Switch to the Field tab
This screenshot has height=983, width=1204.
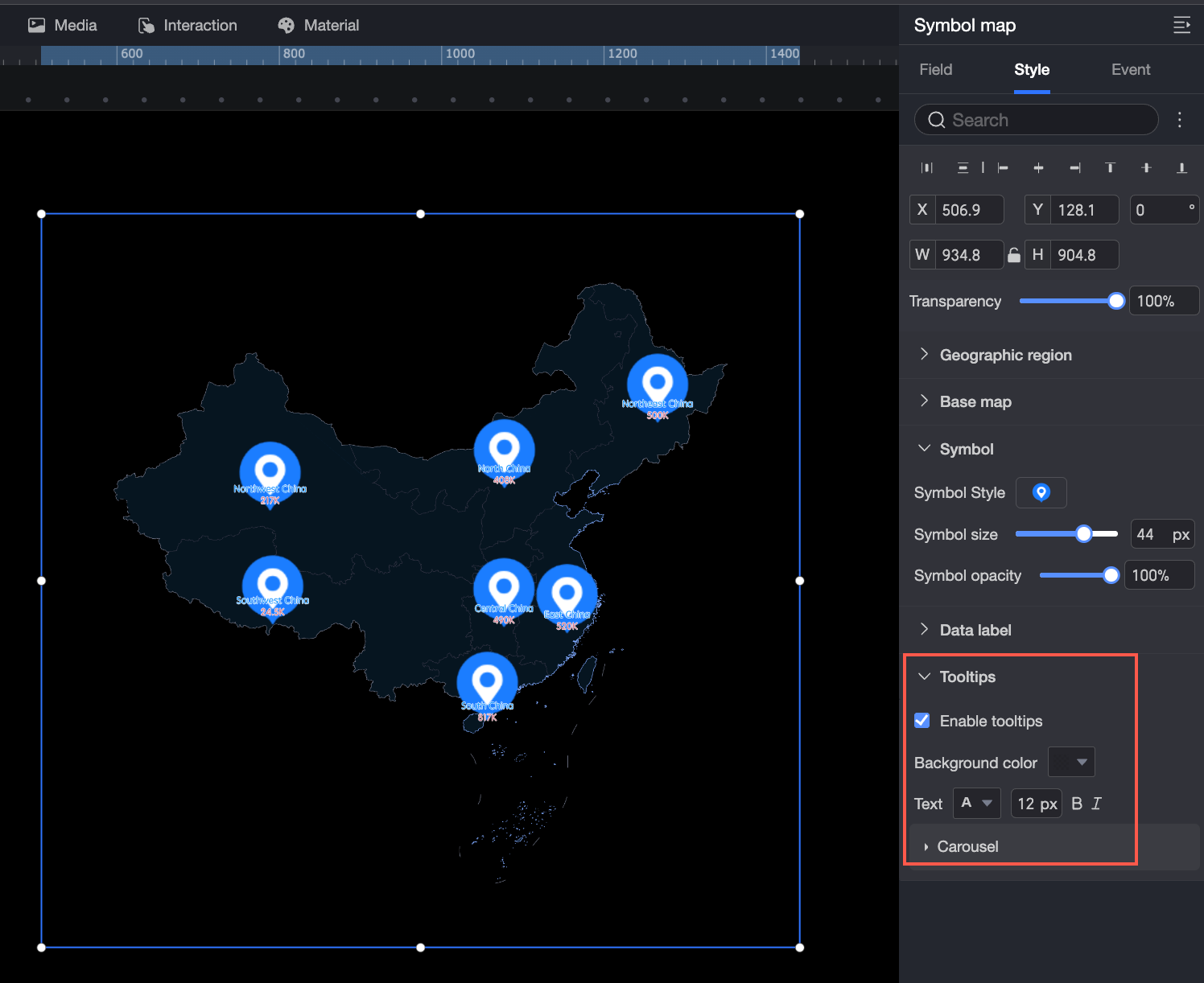click(x=936, y=70)
